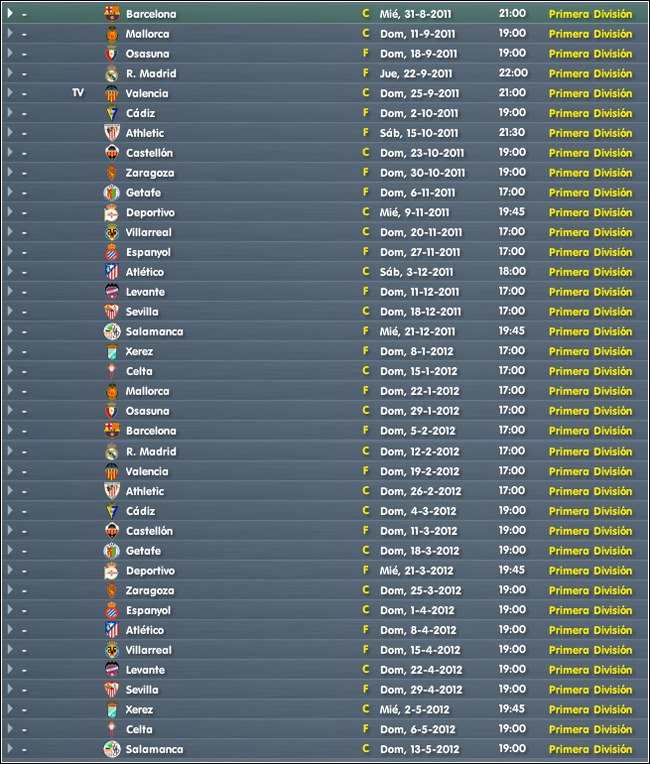Click the Salamanca crest on the 21-12-2011 match
650x764 pixels.
tap(112, 331)
